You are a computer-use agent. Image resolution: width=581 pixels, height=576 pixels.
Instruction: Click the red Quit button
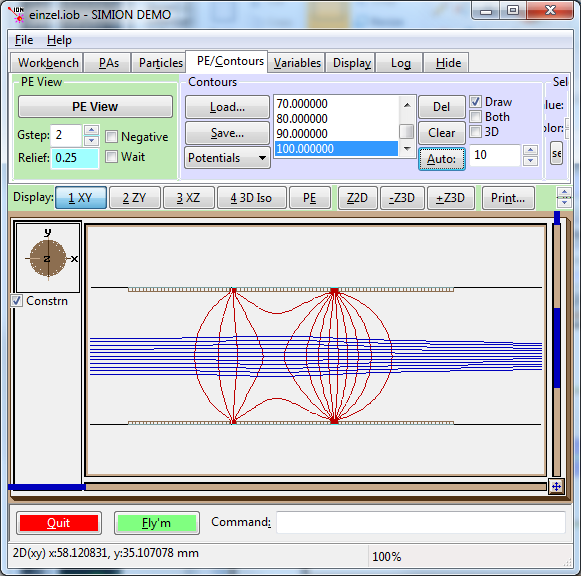tap(59, 523)
